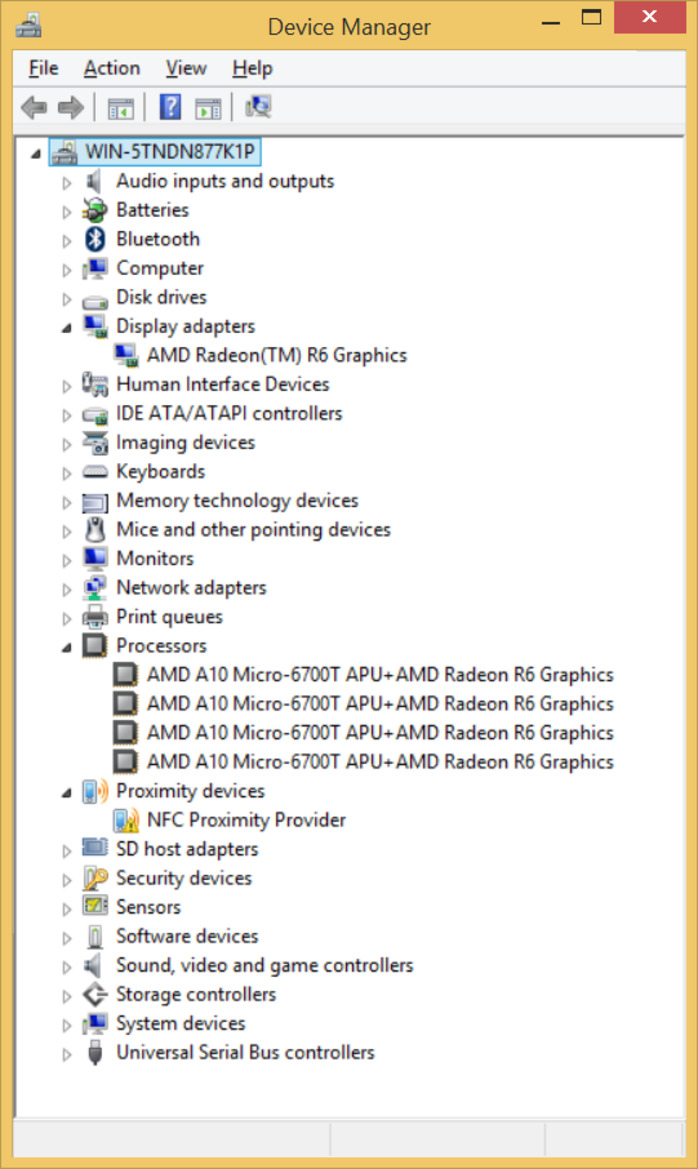Click the Disk drives icon

[x=95, y=300]
